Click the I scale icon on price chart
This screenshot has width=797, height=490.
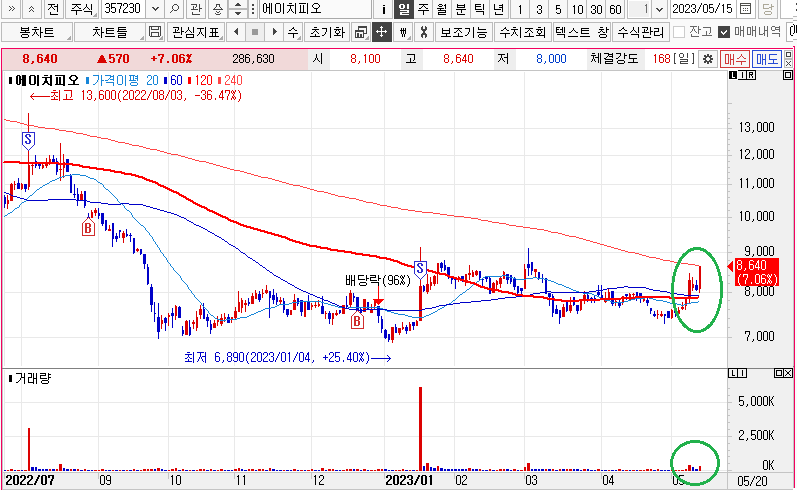[742, 75]
